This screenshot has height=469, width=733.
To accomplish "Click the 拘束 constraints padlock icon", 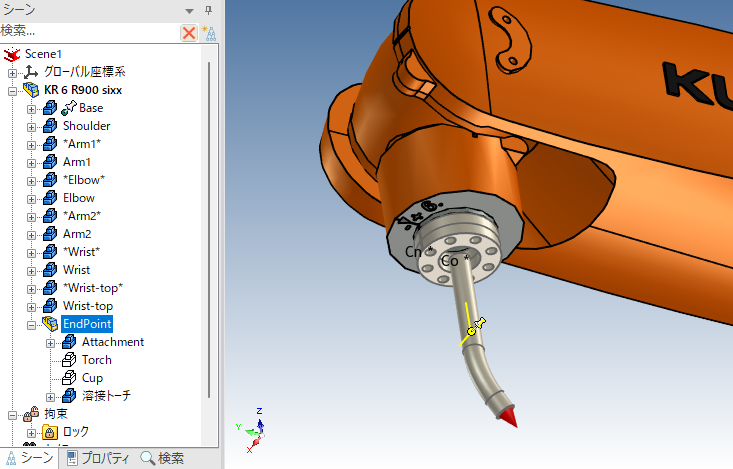I will (x=31, y=414).
